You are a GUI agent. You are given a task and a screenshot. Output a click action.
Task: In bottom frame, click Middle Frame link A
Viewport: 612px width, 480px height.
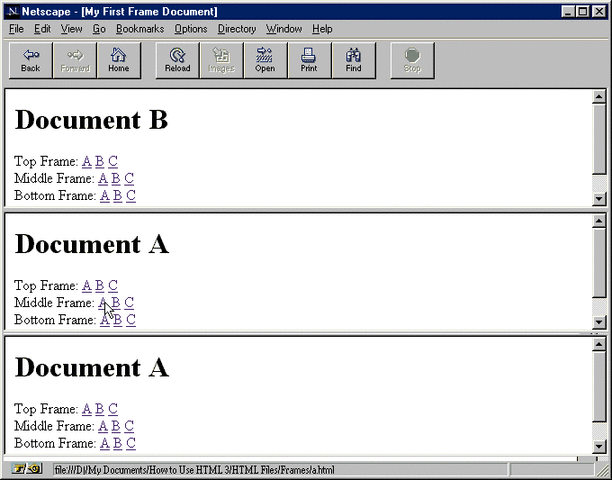click(103, 426)
